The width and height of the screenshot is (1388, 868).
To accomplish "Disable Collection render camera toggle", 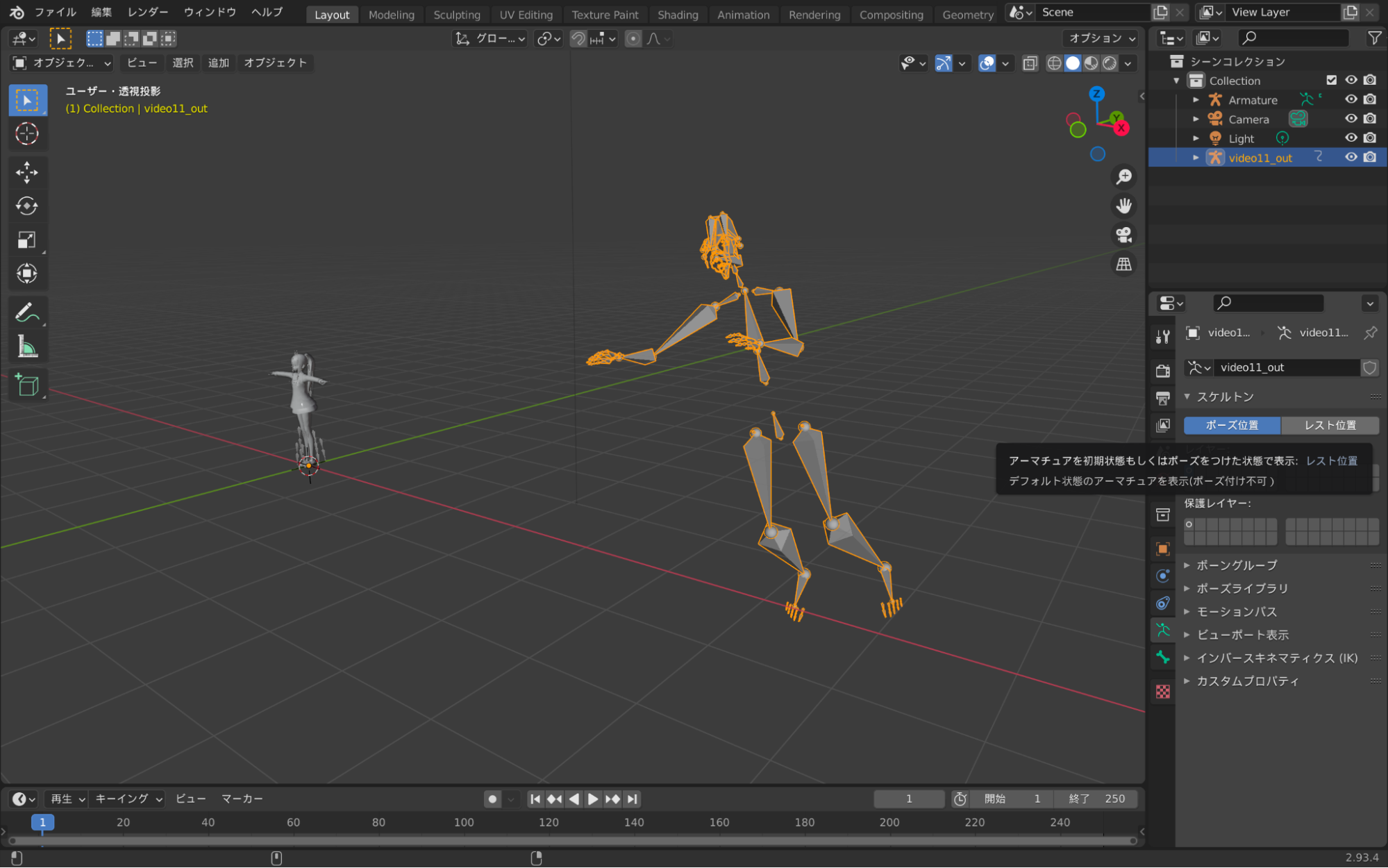I will click(x=1369, y=81).
